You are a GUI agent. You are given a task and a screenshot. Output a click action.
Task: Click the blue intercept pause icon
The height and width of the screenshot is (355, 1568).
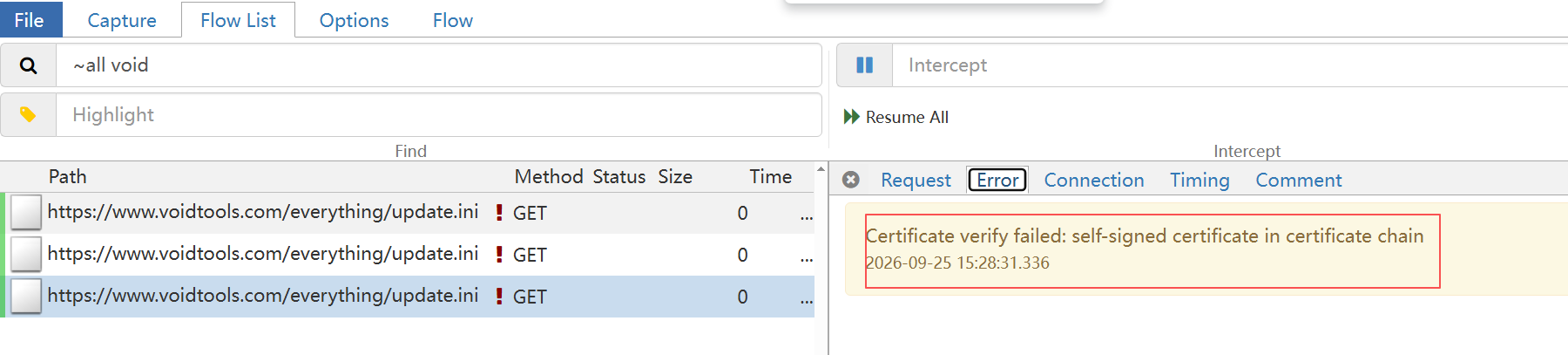[864, 65]
